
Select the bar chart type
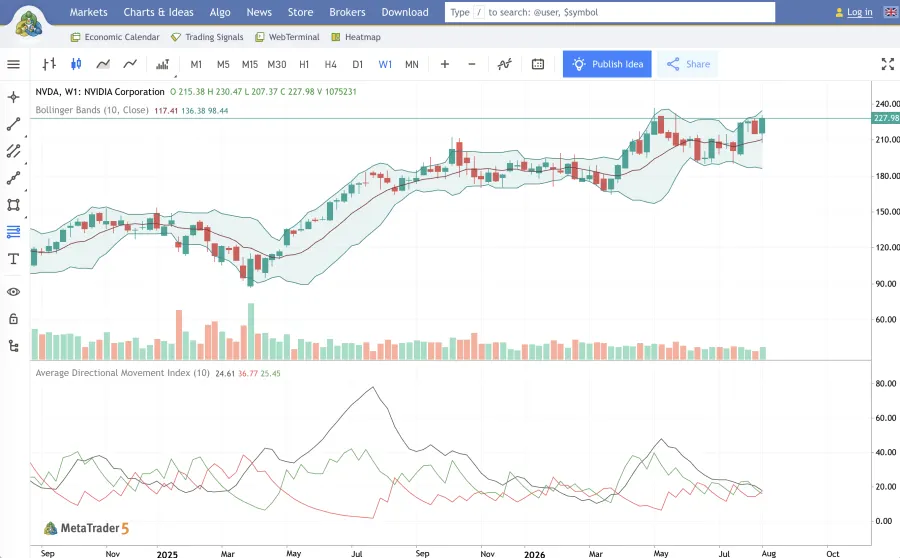pos(49,64)
